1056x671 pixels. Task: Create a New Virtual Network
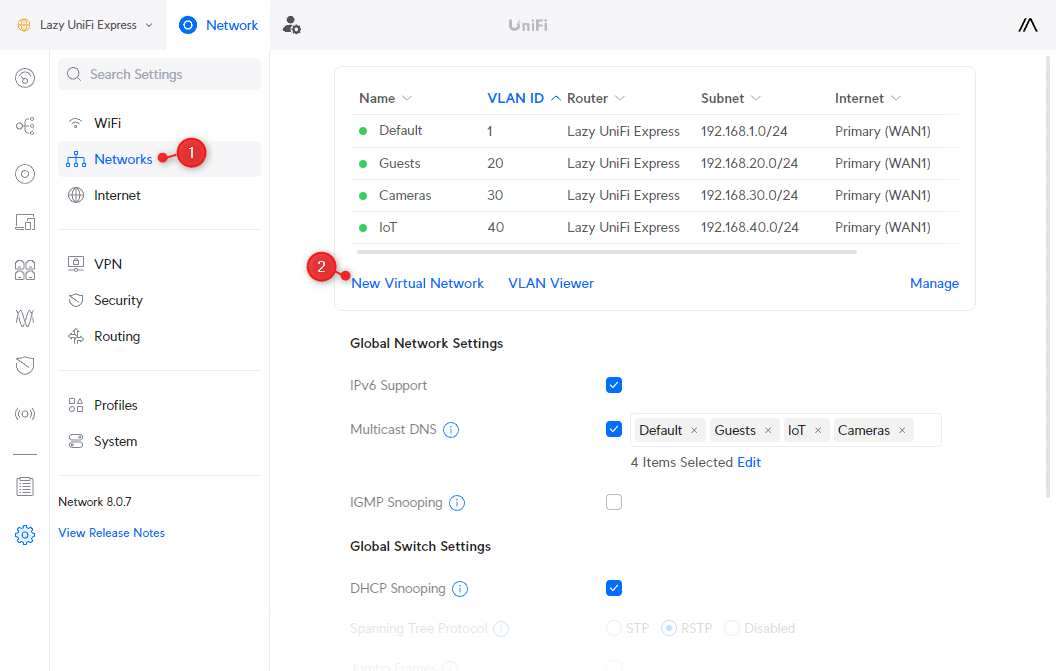pos(417,283)
